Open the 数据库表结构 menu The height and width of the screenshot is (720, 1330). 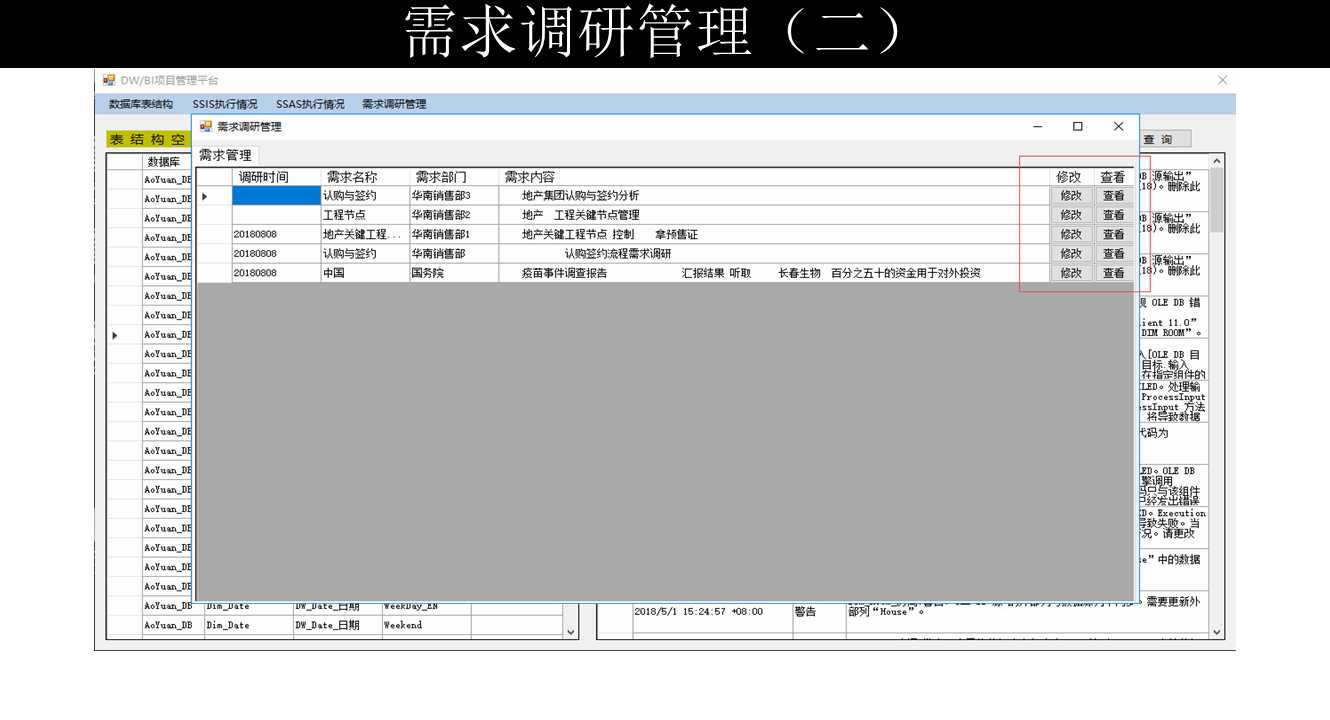[141, 104]
